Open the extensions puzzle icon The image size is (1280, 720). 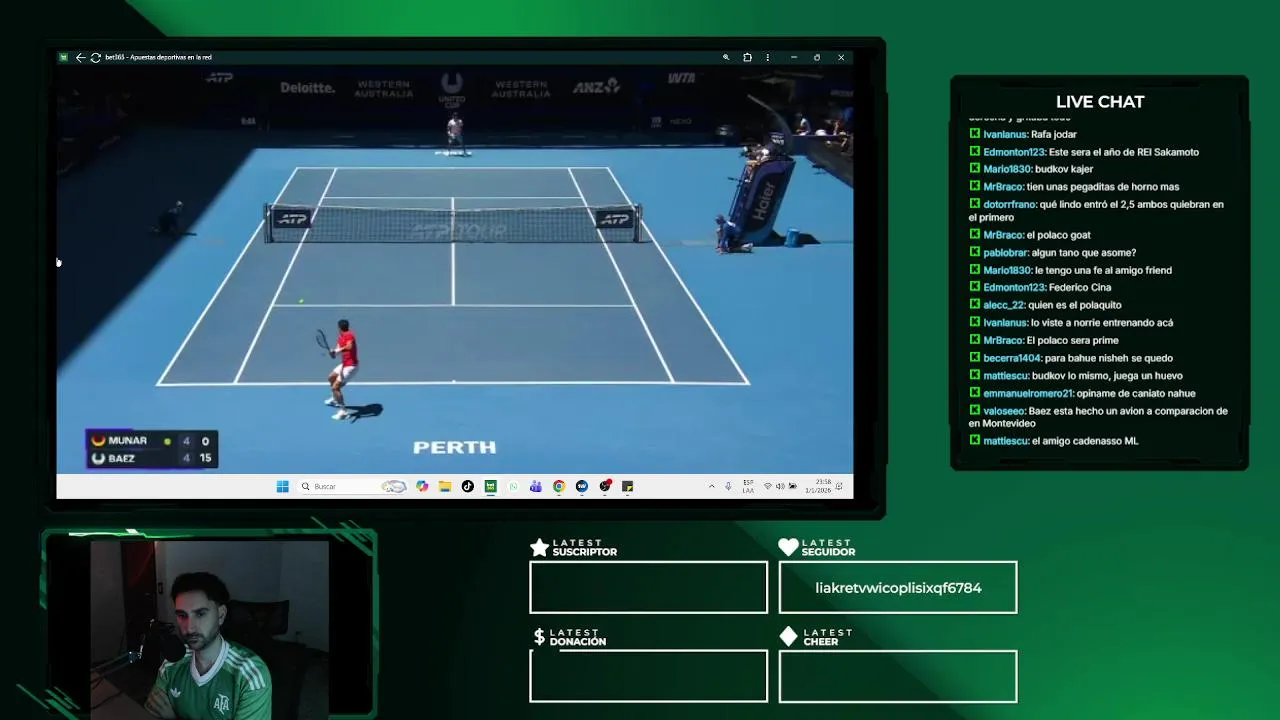pyautogui.click(x=747, y=57)
